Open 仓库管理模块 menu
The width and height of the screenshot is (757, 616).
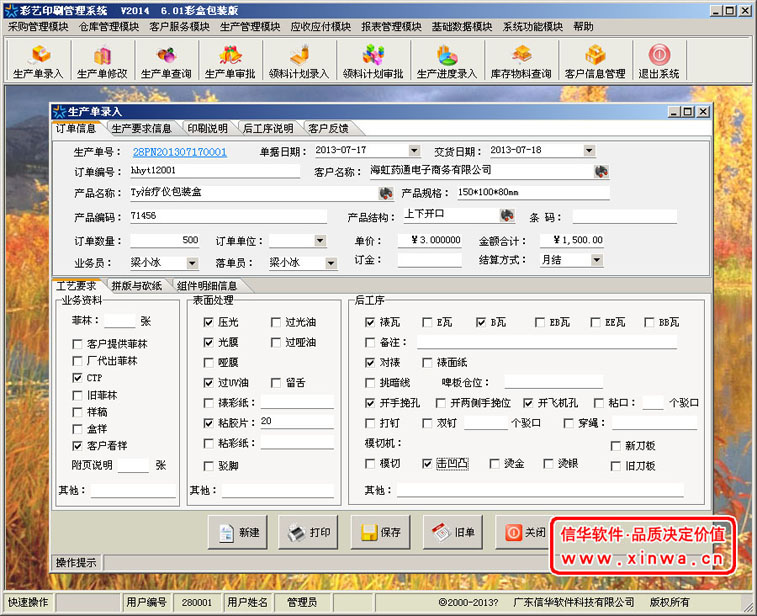point(109,27)
